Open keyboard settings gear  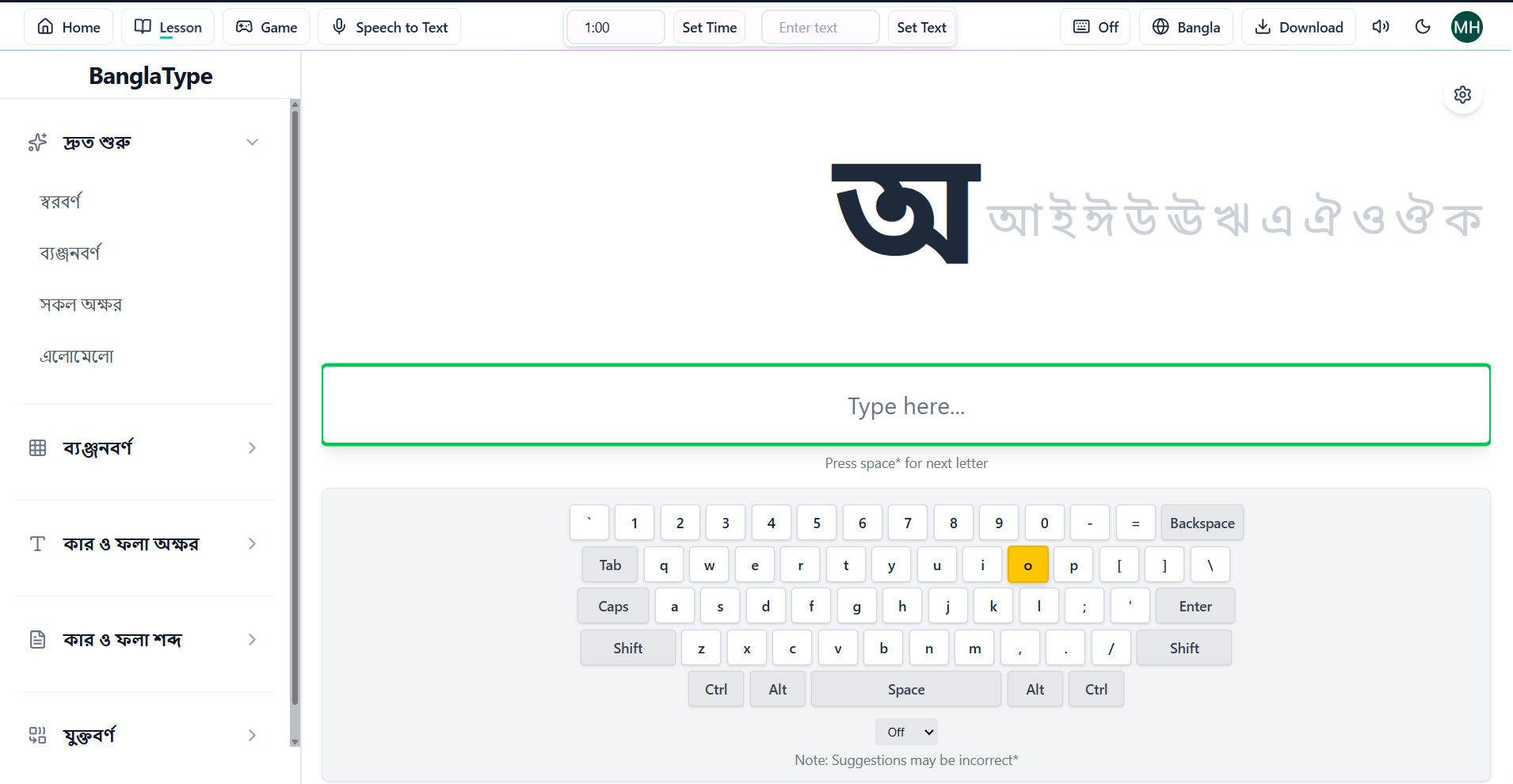(1462, 94)
